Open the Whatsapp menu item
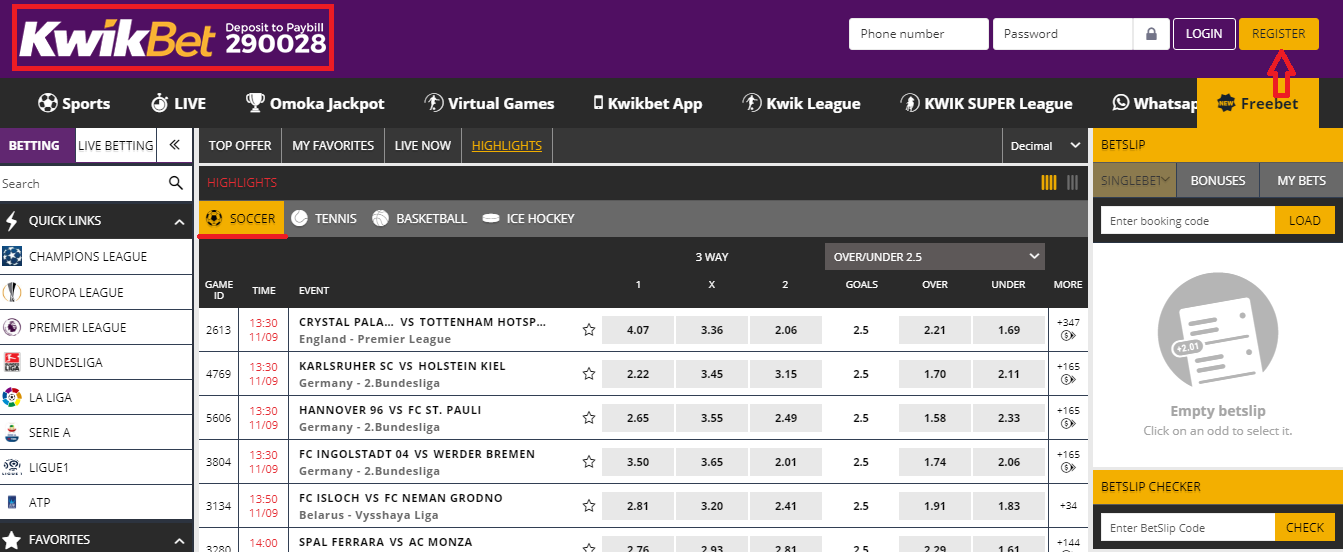The image size is (1343, 552). pos(1153,103)
